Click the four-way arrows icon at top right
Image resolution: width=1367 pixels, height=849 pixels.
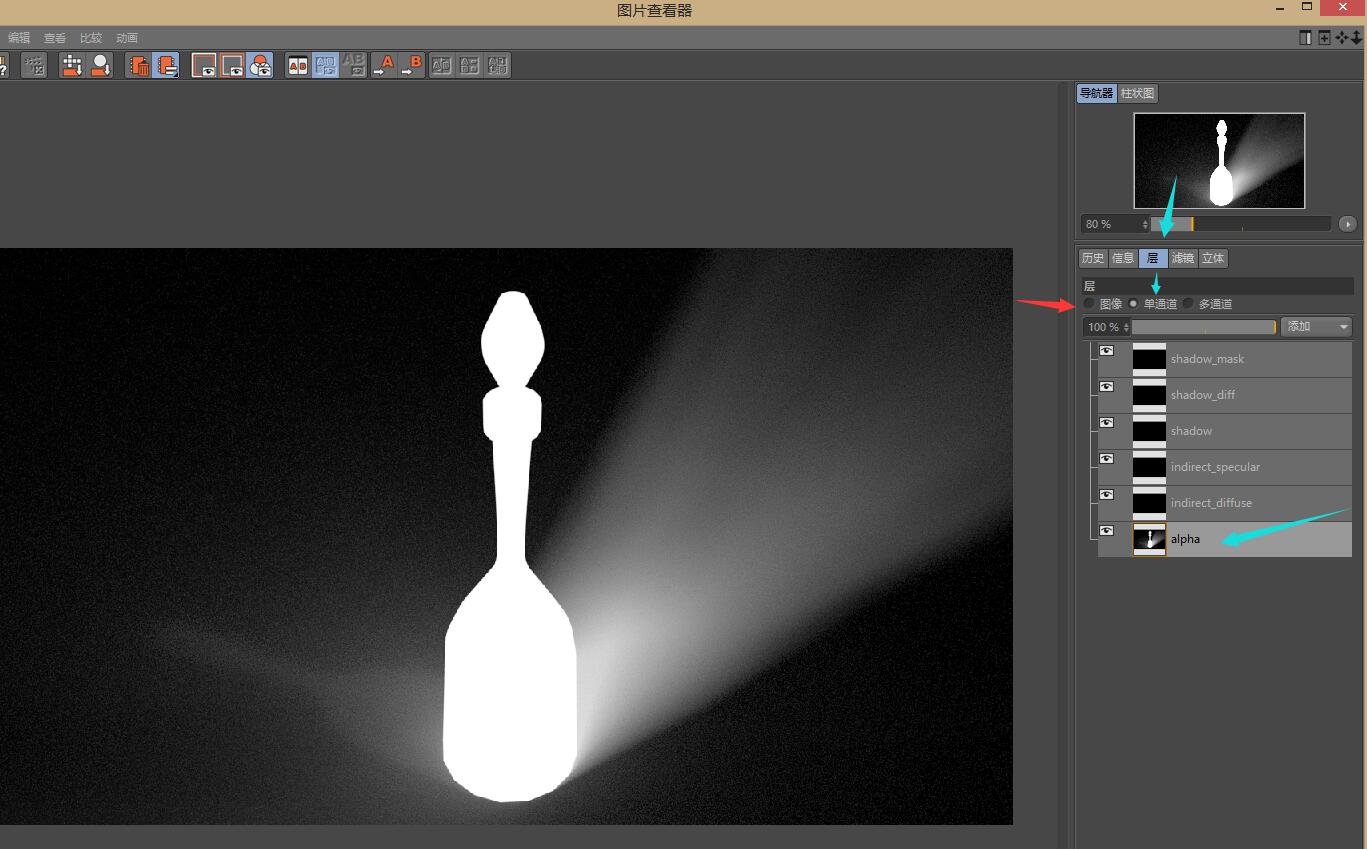coord(1342,37)
